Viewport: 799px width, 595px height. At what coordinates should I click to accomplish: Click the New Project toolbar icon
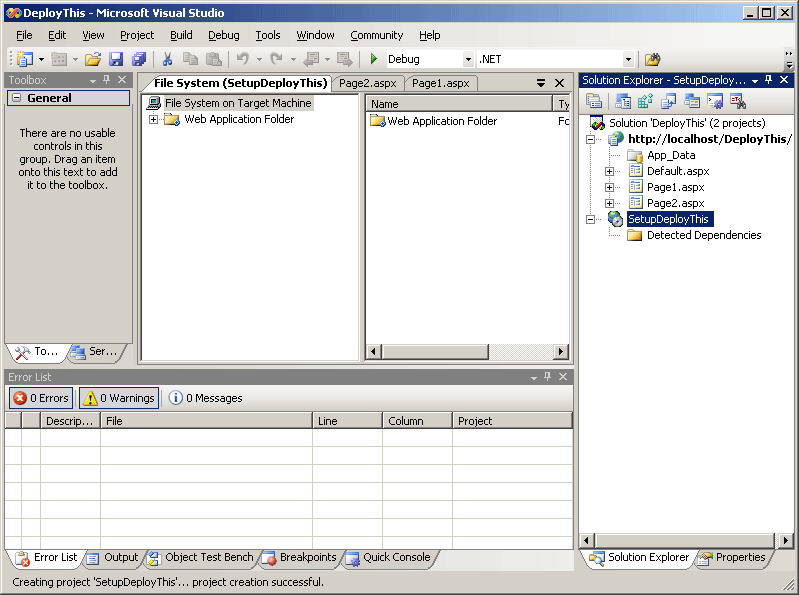(x=24, y=59)
